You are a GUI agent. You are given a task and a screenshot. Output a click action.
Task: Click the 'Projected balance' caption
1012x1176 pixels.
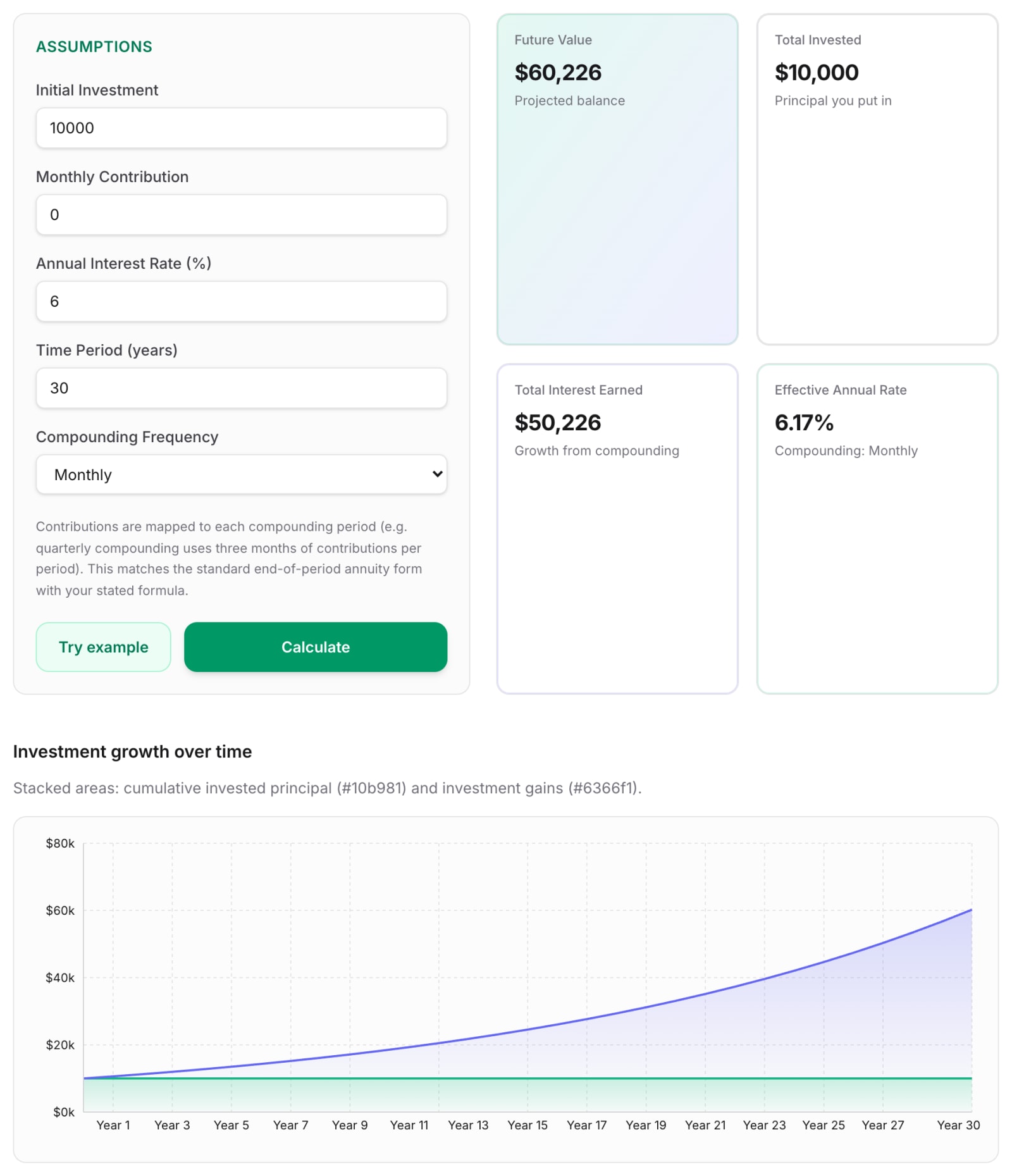coord(569,101)
